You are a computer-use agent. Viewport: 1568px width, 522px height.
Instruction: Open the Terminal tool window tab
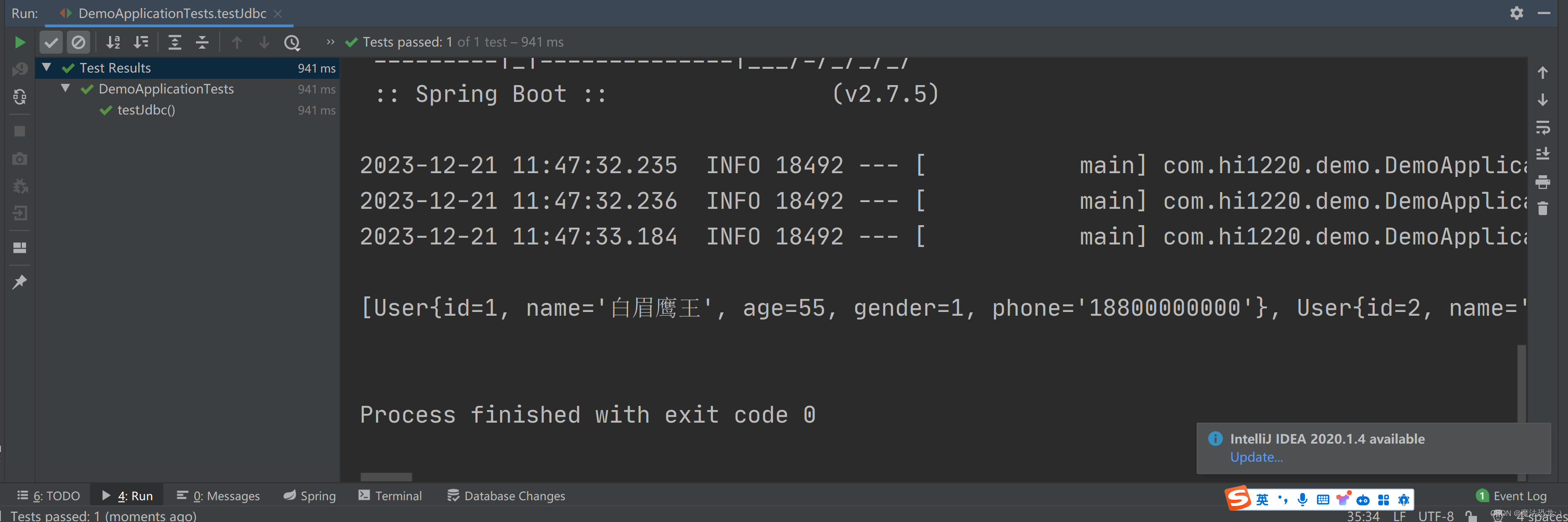(390, 495)
